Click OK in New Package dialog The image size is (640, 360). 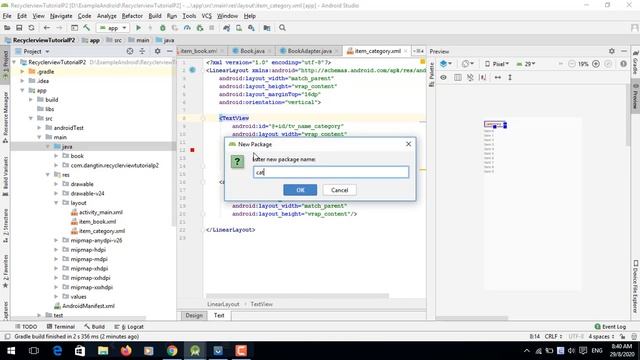tap(300, 190)
